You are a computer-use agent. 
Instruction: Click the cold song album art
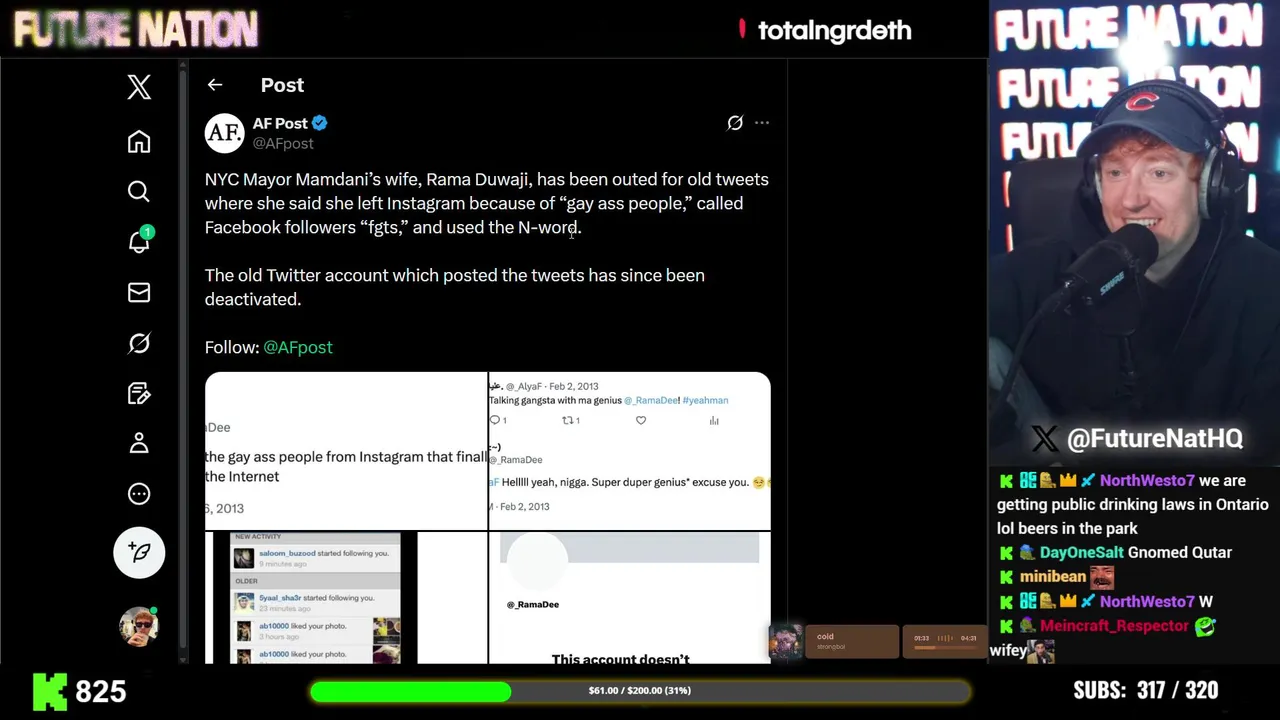(785, 642)
